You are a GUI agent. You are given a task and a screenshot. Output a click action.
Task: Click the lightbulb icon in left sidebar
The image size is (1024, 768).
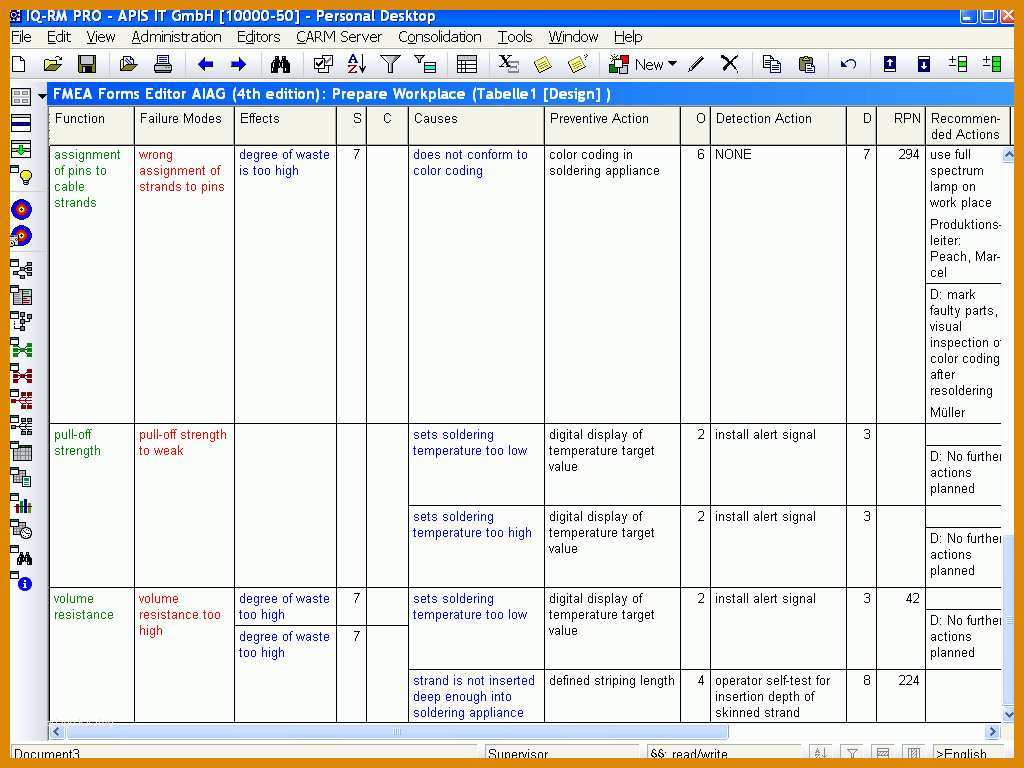22,175
